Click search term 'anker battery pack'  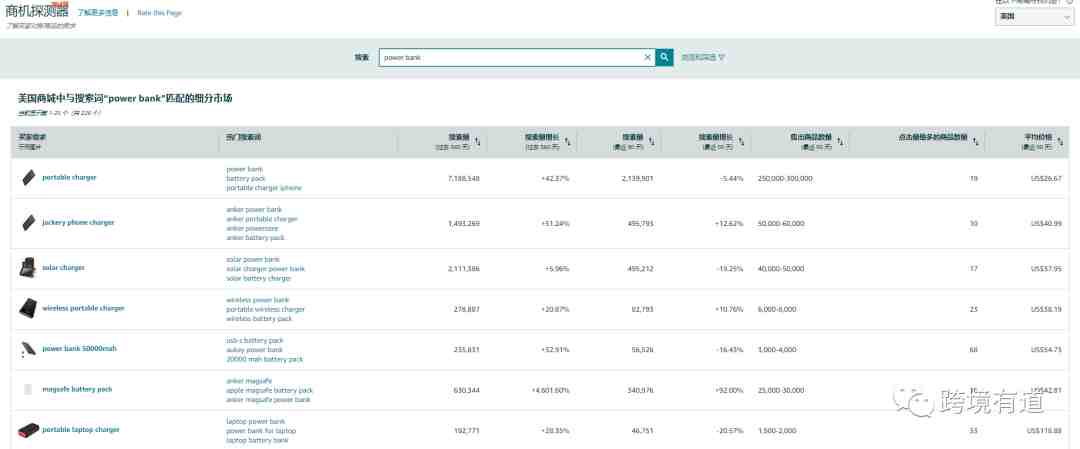(x=256, y=238)
